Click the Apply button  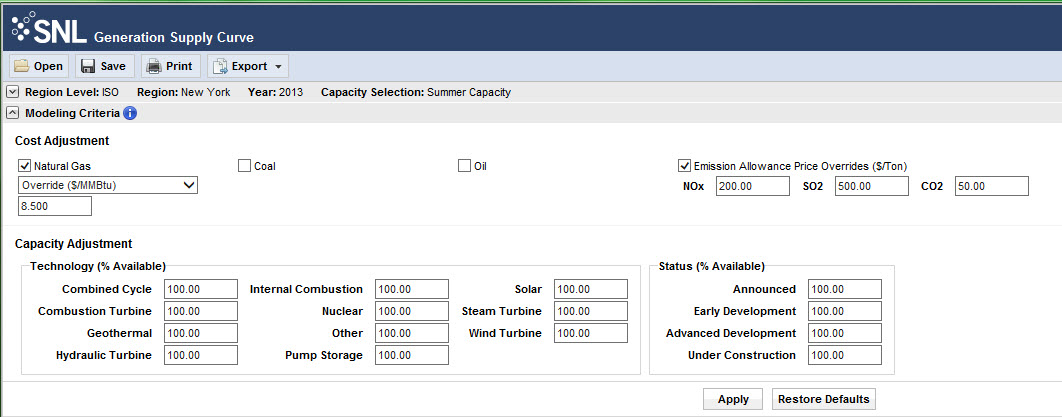tap(733, 399)
